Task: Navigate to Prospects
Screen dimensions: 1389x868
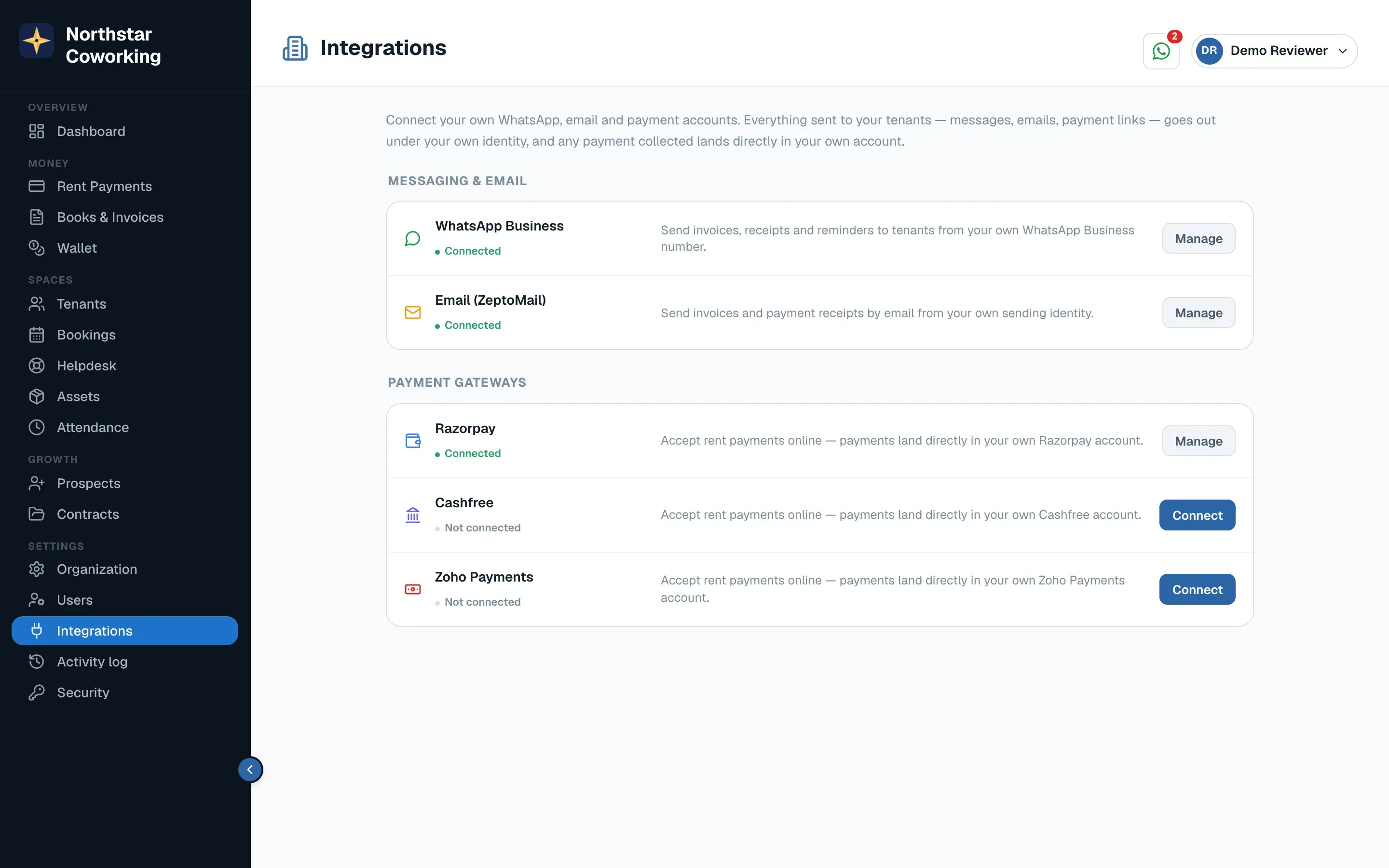Action: pyautogui.click(x=124, y=483)
